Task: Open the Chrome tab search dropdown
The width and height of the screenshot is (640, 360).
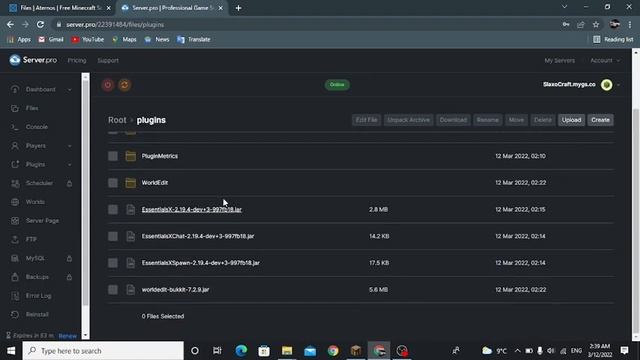Action: pyautogui.click(x=564, y=7)
